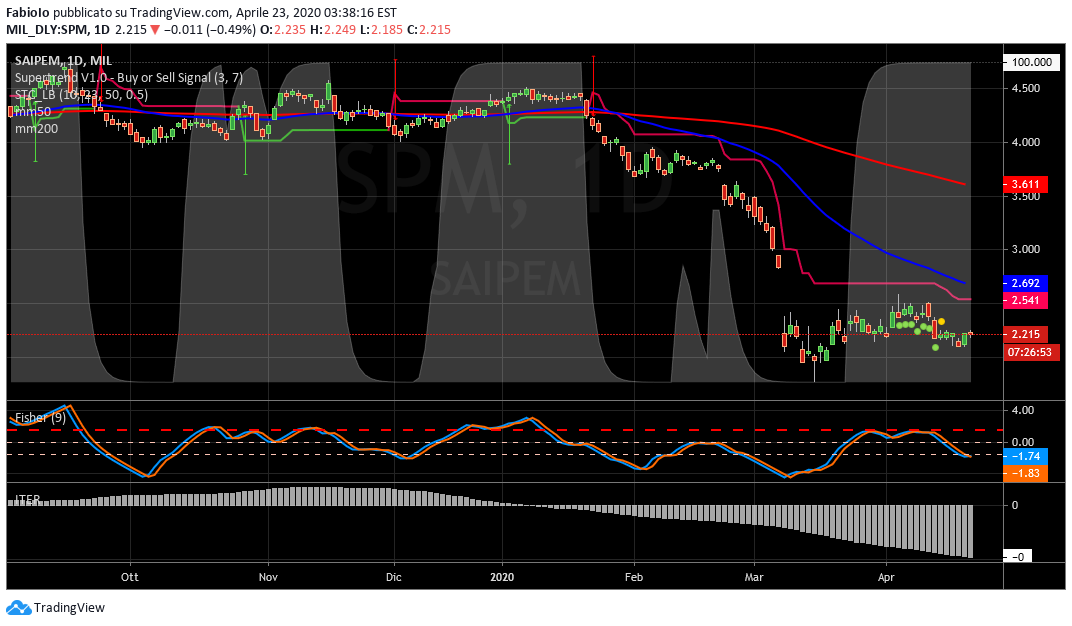Click the orange -1.83 Fisher value tag
1072x626 pixels.
[1026, 473]
